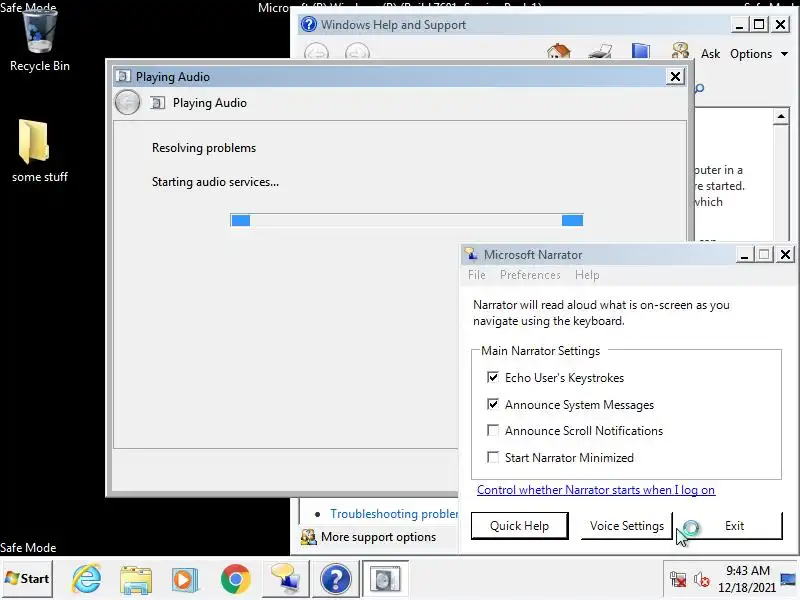This screenshot has height=600, width=800.
Task: Click More support options
Action: point(379,537)
